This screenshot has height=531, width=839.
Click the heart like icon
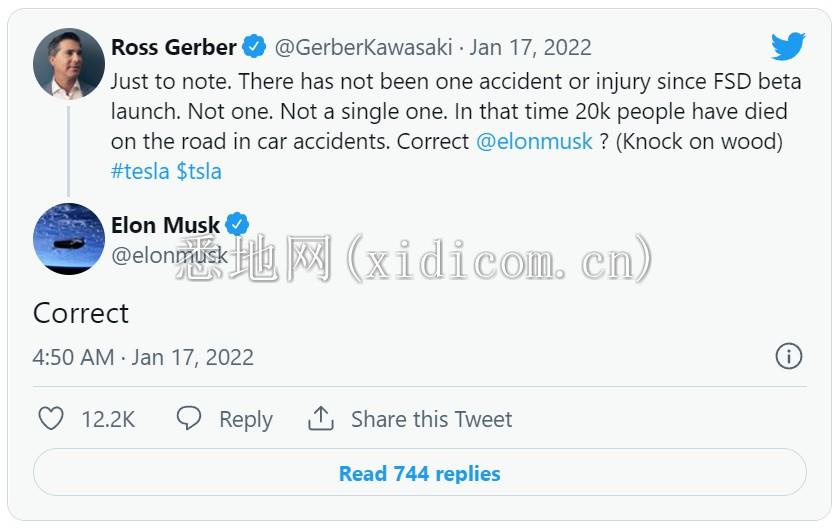[x=51, y=418]
